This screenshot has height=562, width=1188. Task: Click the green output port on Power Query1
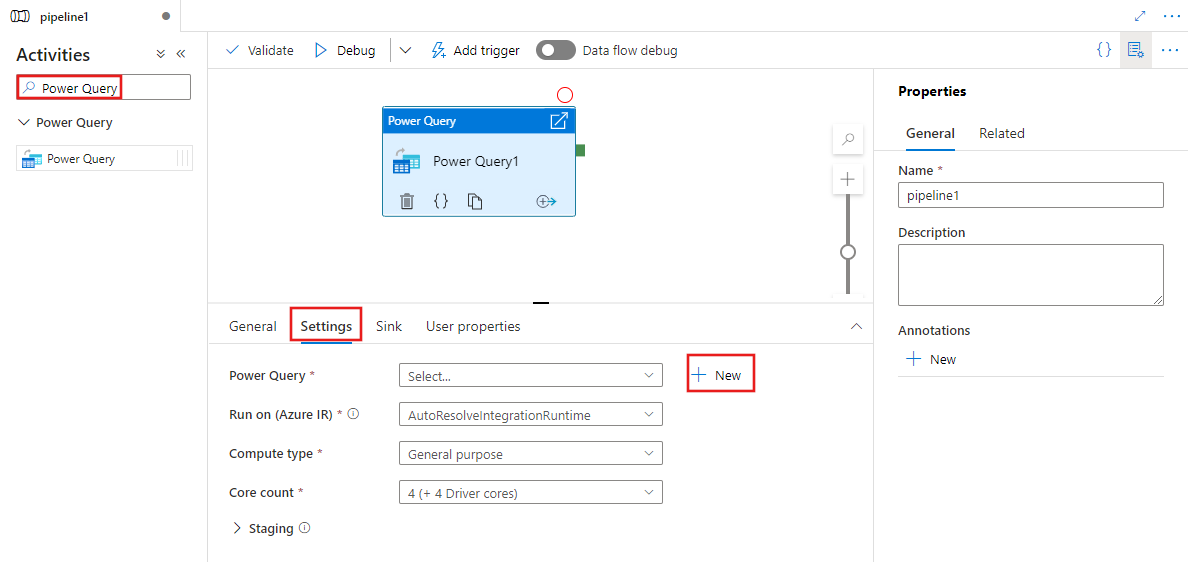click(580, 150)
